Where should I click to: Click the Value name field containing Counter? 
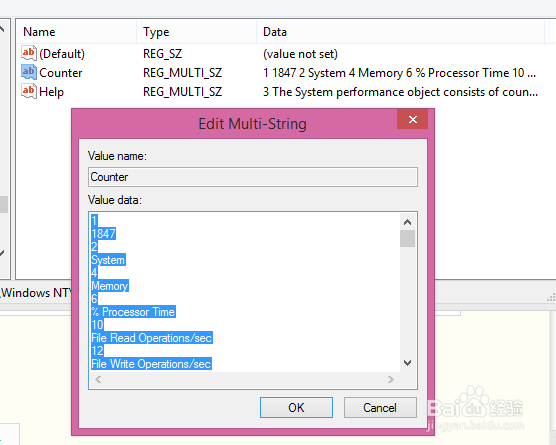click(253, 177)
